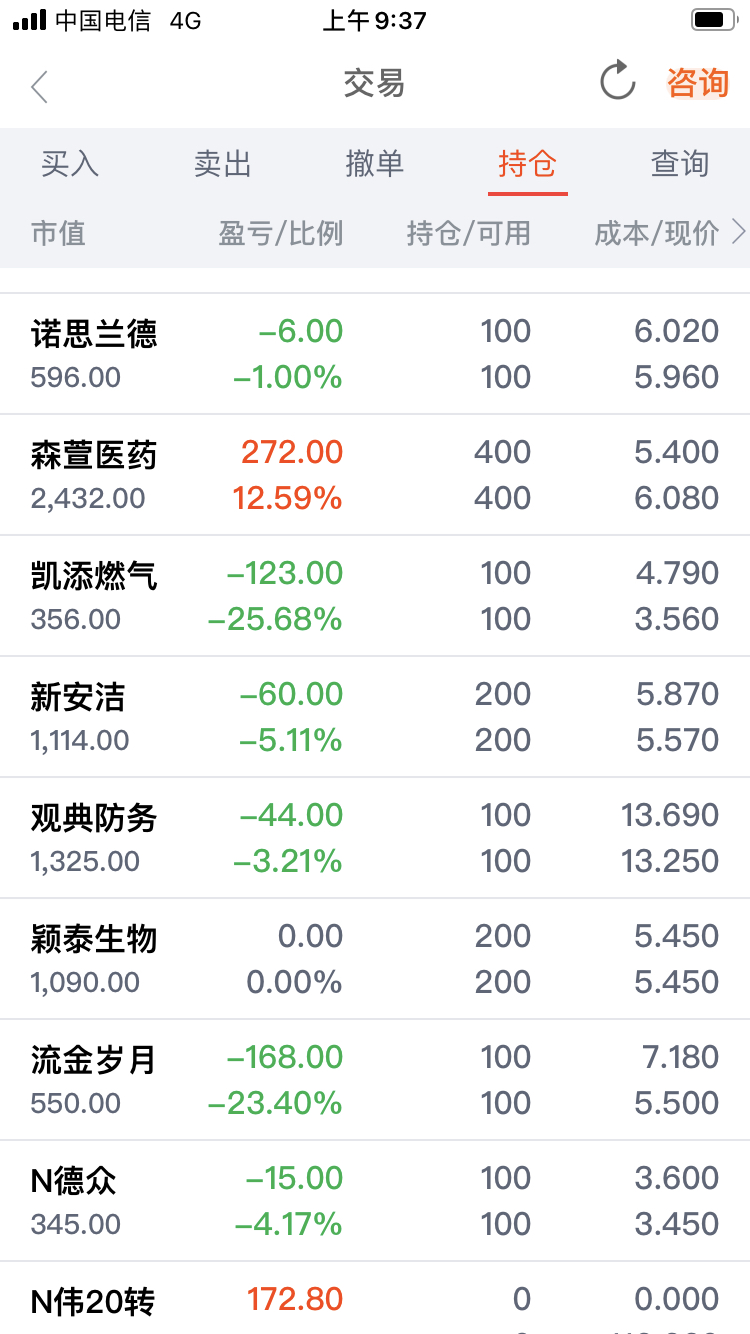The width and height of the screenshot is (750, 1334).
Task: Open the N德众 stock position
Action: point(375,1201)
